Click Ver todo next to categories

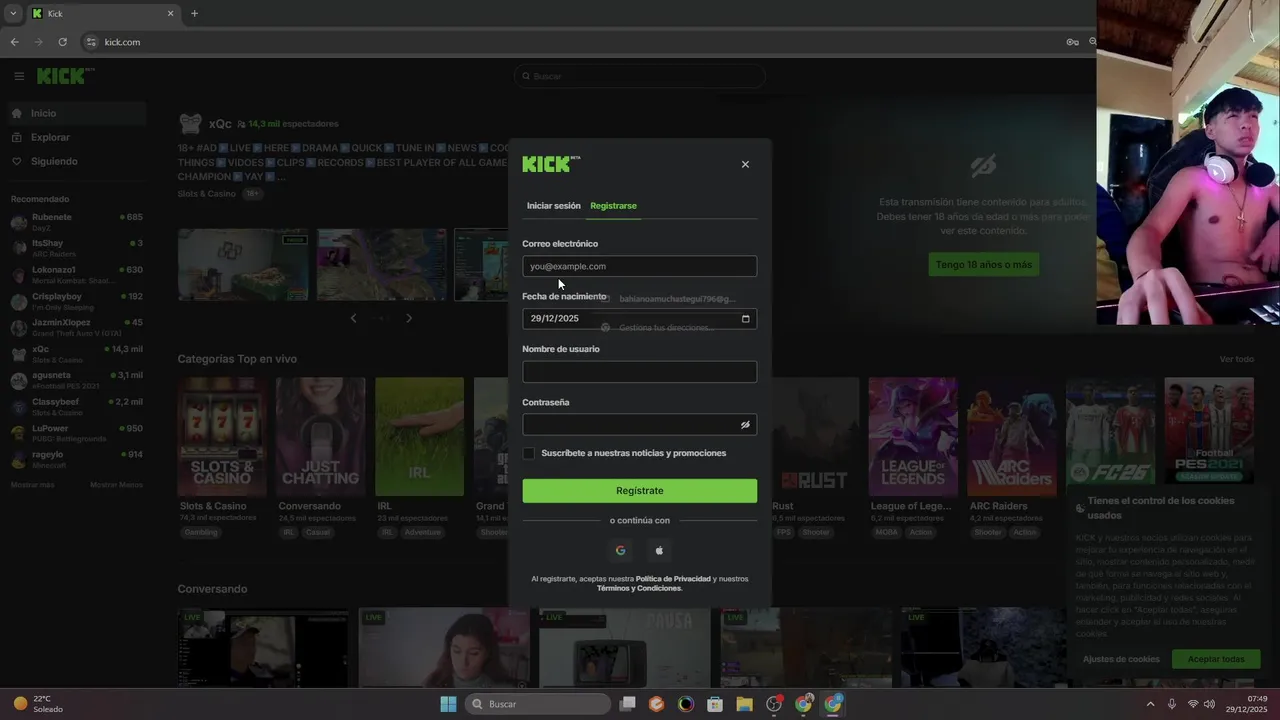[x=1236, y=359]
